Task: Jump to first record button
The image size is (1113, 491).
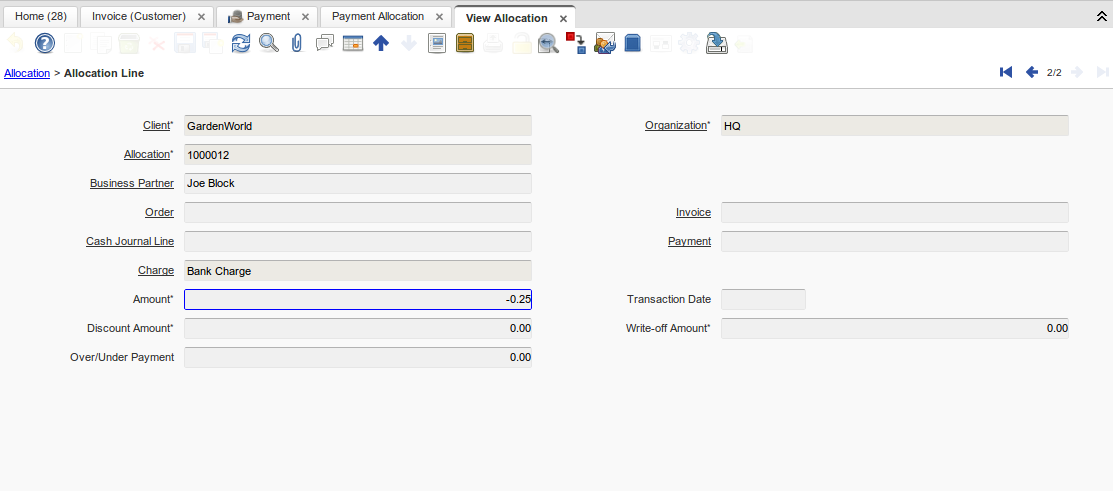Action: point(1006,73)
